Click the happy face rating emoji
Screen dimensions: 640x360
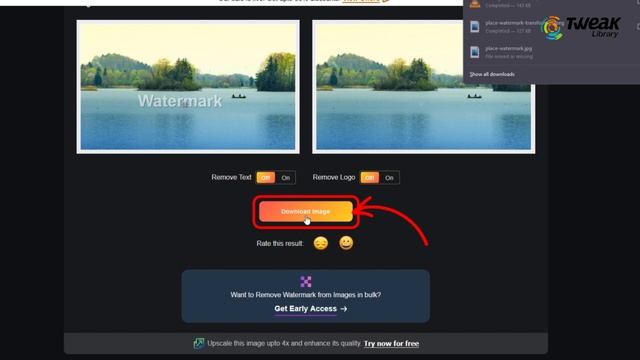click(x=346, y=243)
